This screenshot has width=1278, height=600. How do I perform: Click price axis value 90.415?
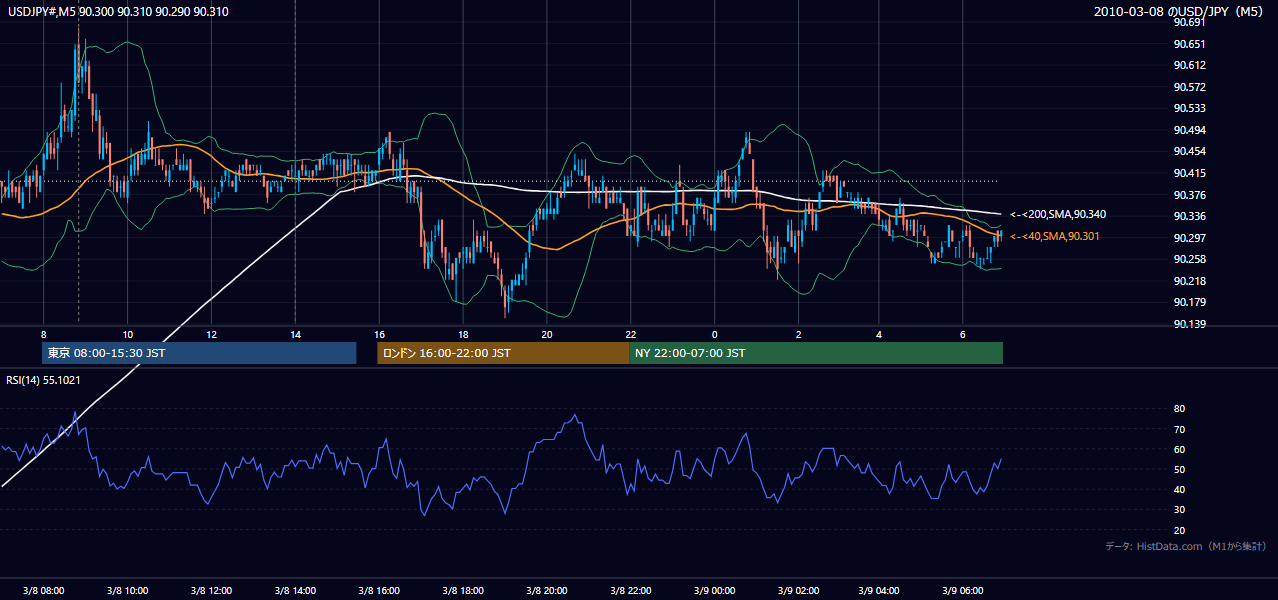(x=1189, y=173)
